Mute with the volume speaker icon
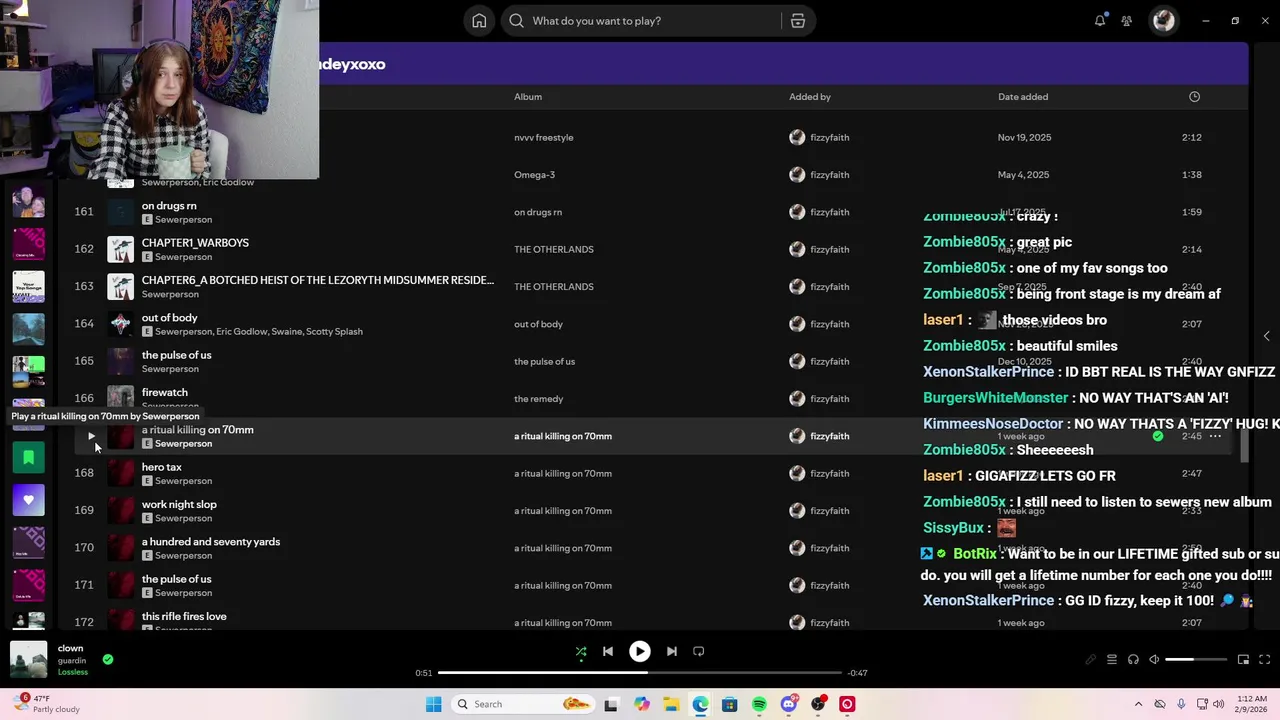This screenshot has height=720, width=1280. (1154, 660)
